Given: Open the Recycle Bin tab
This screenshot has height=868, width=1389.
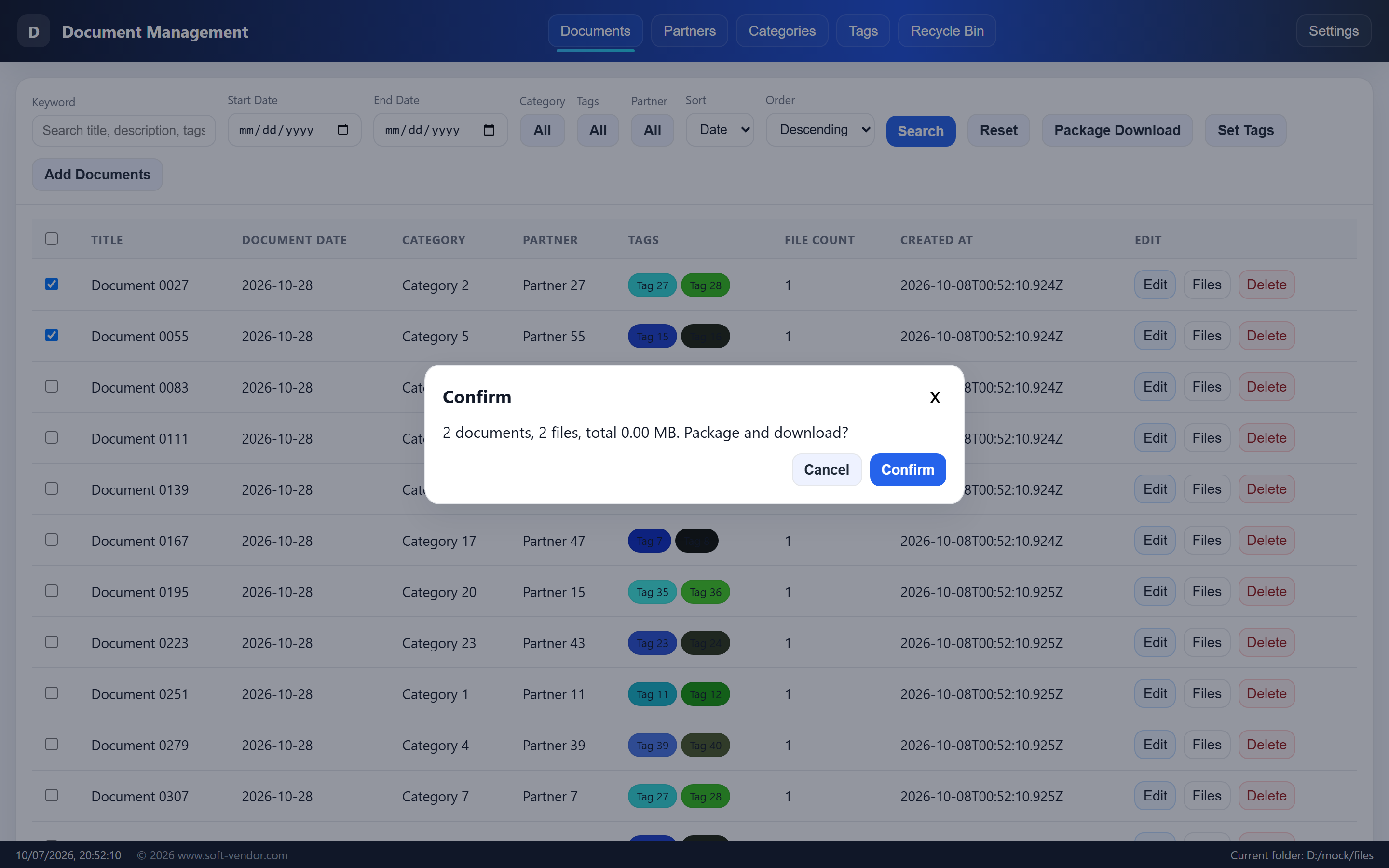Looking at the screenshot, I should click(947, 31).
